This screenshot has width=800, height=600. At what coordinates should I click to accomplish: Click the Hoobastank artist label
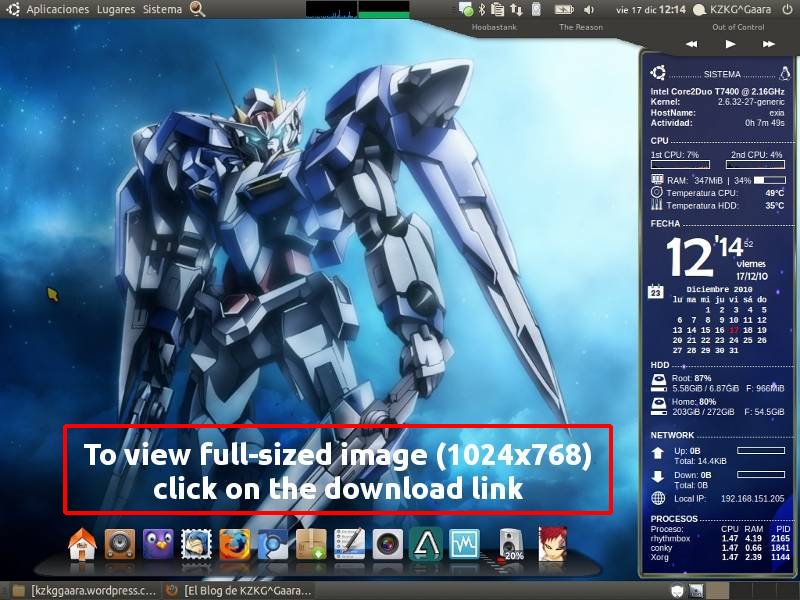(494, 27)
